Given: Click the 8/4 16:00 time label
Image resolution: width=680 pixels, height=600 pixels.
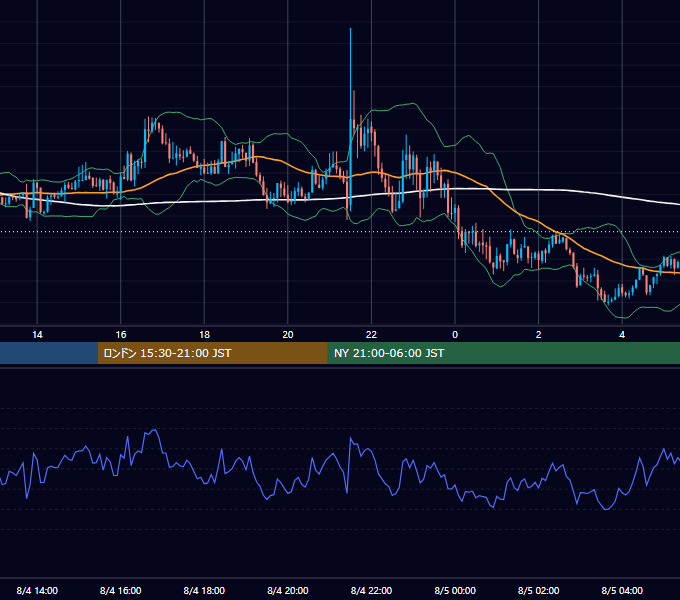Looking at the screenshot, I should [121, 591].
